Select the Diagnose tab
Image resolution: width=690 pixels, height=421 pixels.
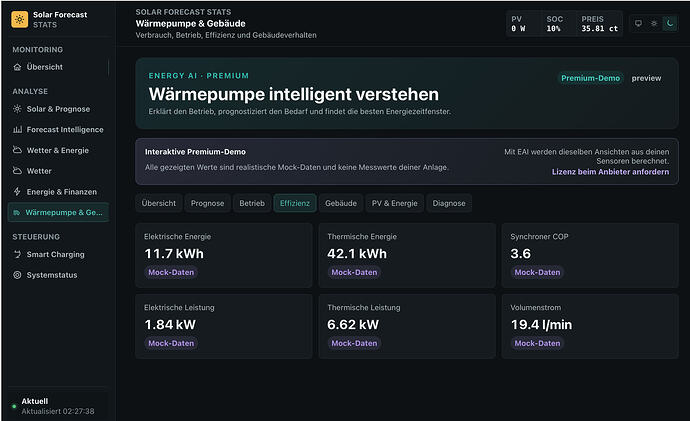click(449, 203)
